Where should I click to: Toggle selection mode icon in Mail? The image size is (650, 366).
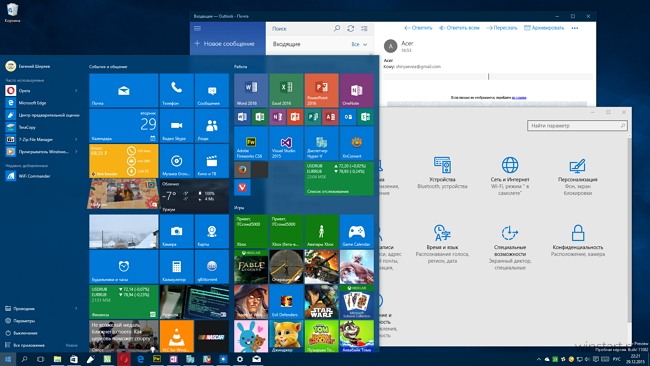(364, 28)
